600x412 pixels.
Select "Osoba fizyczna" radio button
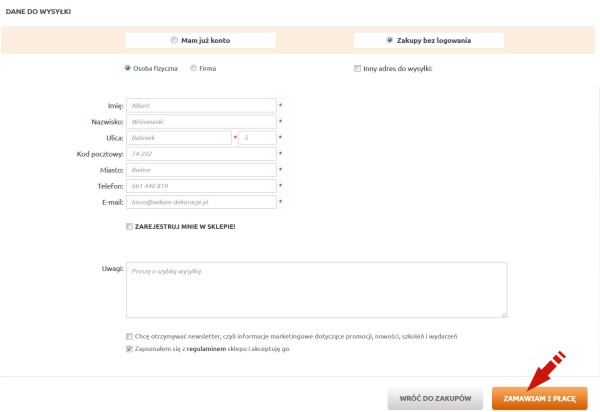127,68
